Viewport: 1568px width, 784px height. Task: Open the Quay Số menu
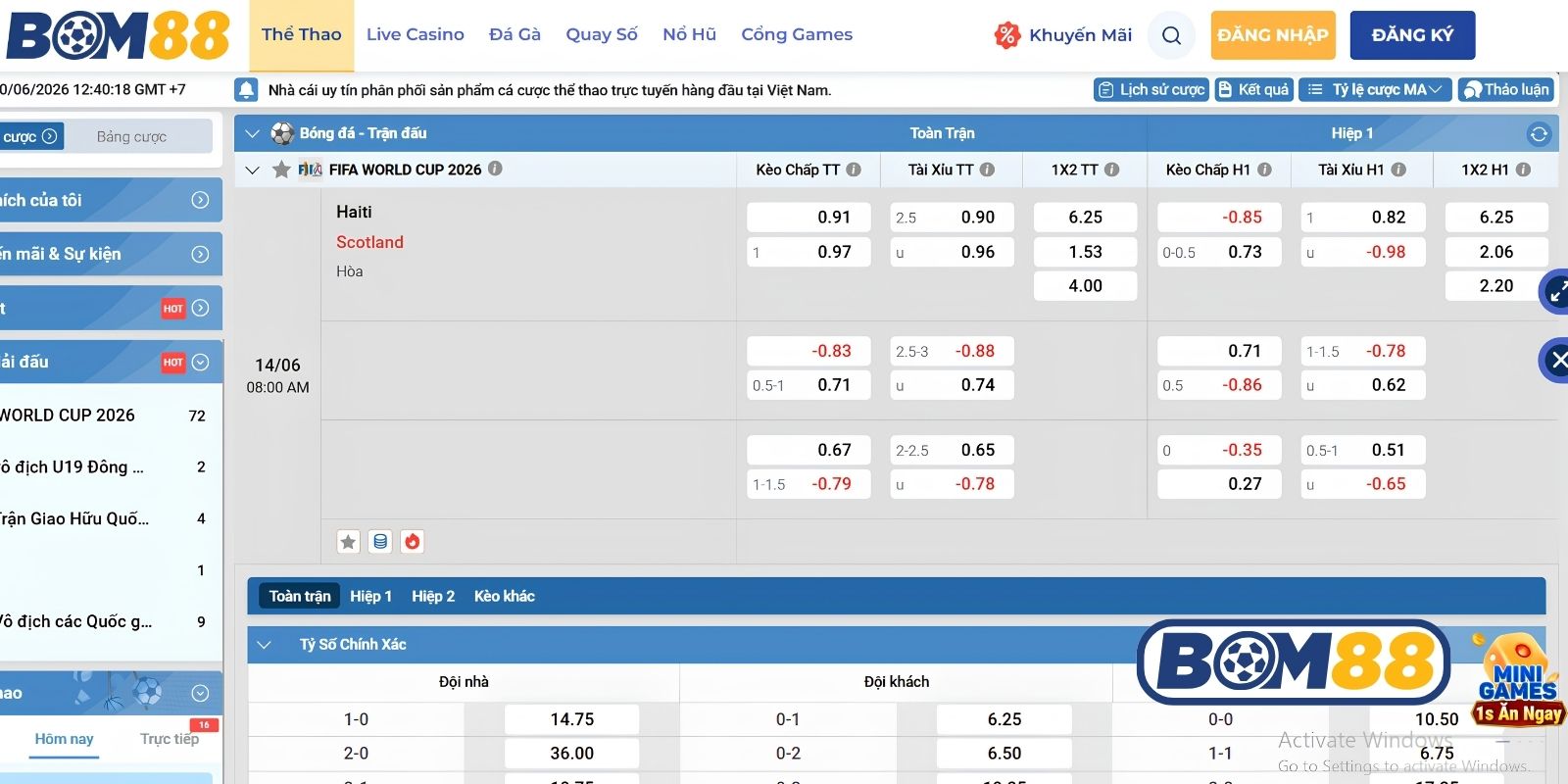click(x=602, y=34)
